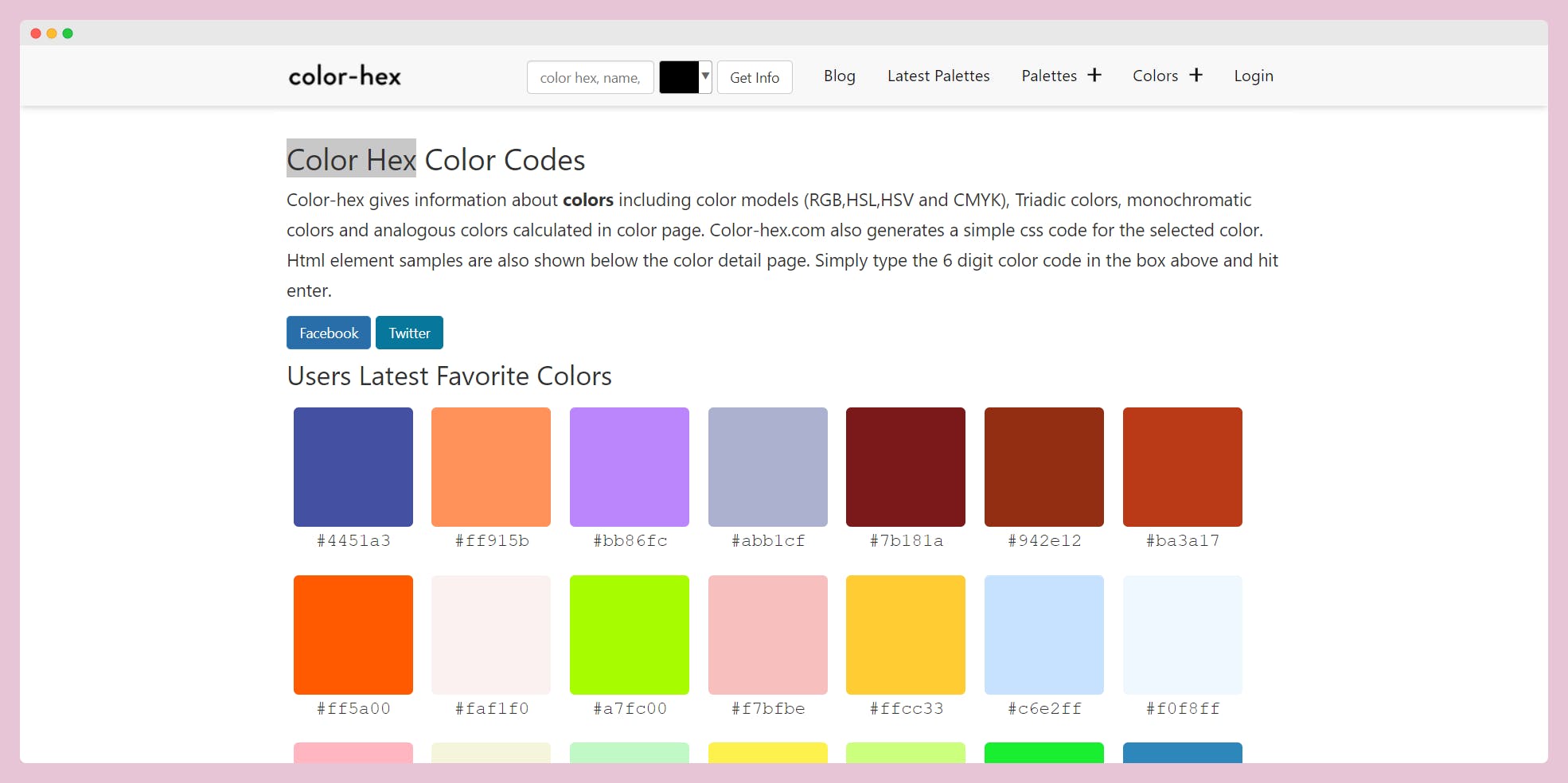Select the #f7bfbe pink swatch
The width and height of the screenshot is (1568, 783).
(768, 635)
